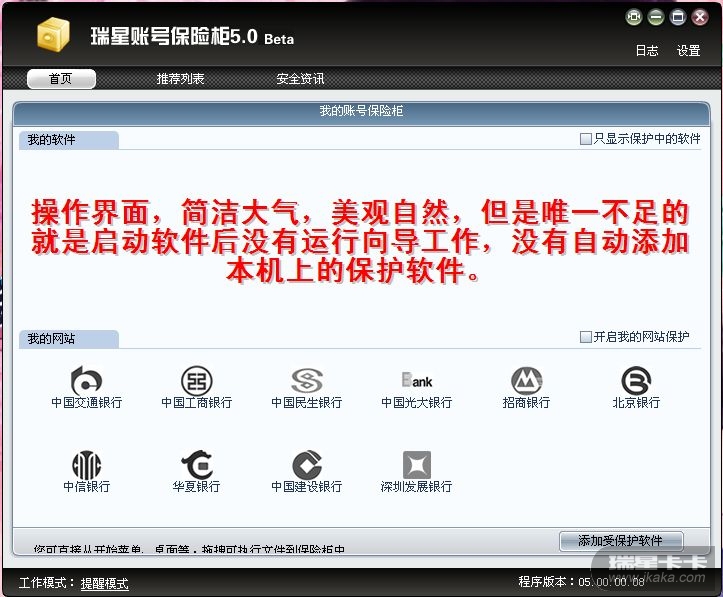Image resolution: width=723 pixels, height=597 pixels.
Task: Select the 北京银行 icon
Action: [x=636, y=381]
